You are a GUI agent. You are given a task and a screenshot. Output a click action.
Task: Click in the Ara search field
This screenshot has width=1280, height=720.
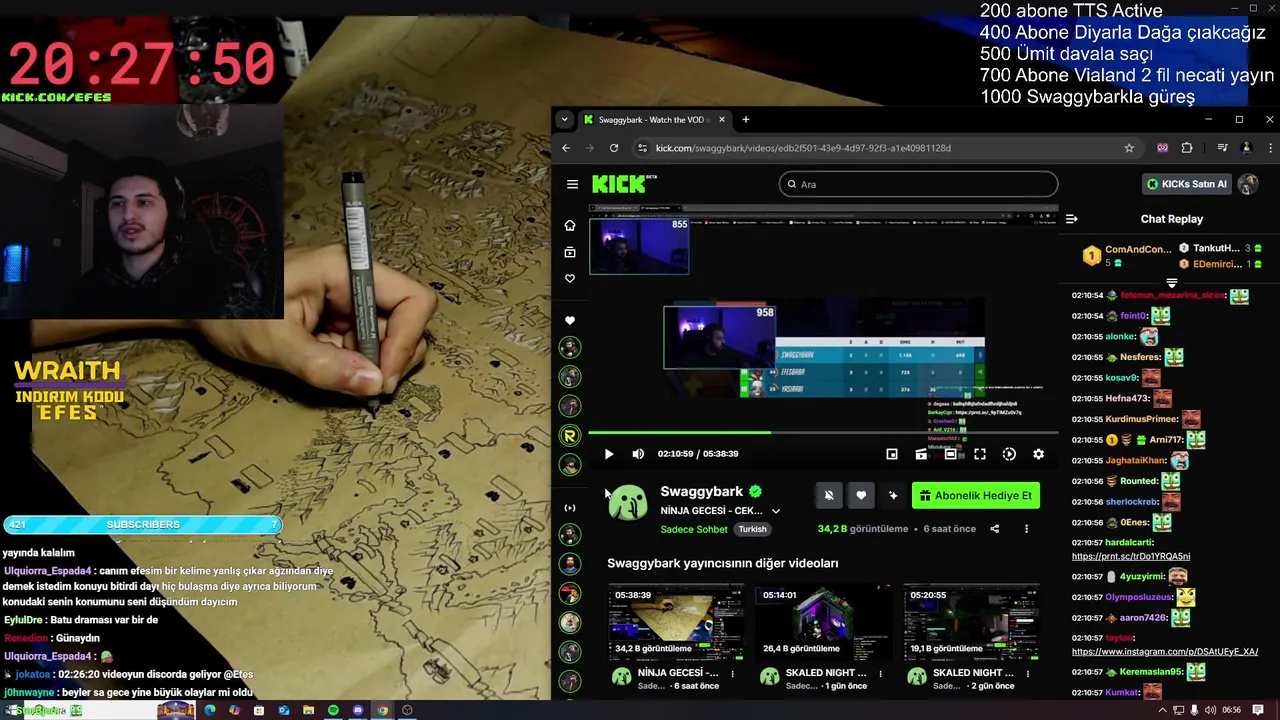click(x=918, y=184)
